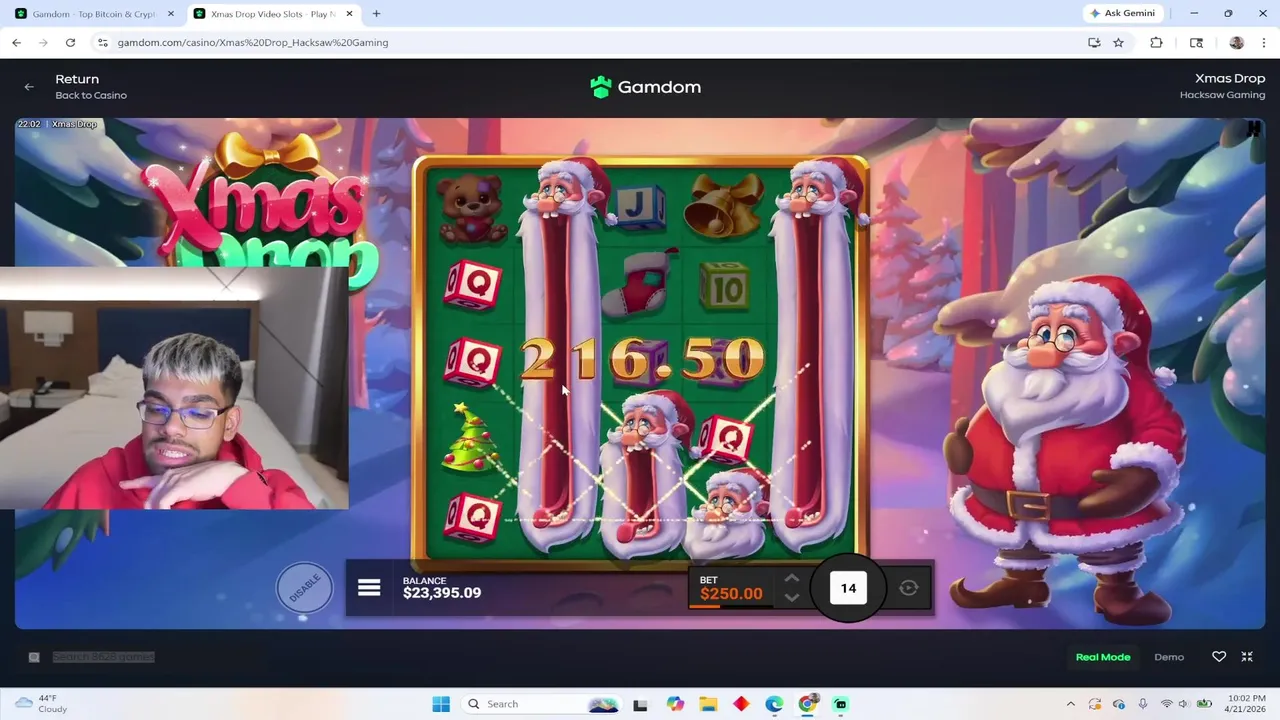The height and width of the screenshot is (720, 1280).
Task: Toggle fullscreen view of the game
Action: tap(1247, 657)
